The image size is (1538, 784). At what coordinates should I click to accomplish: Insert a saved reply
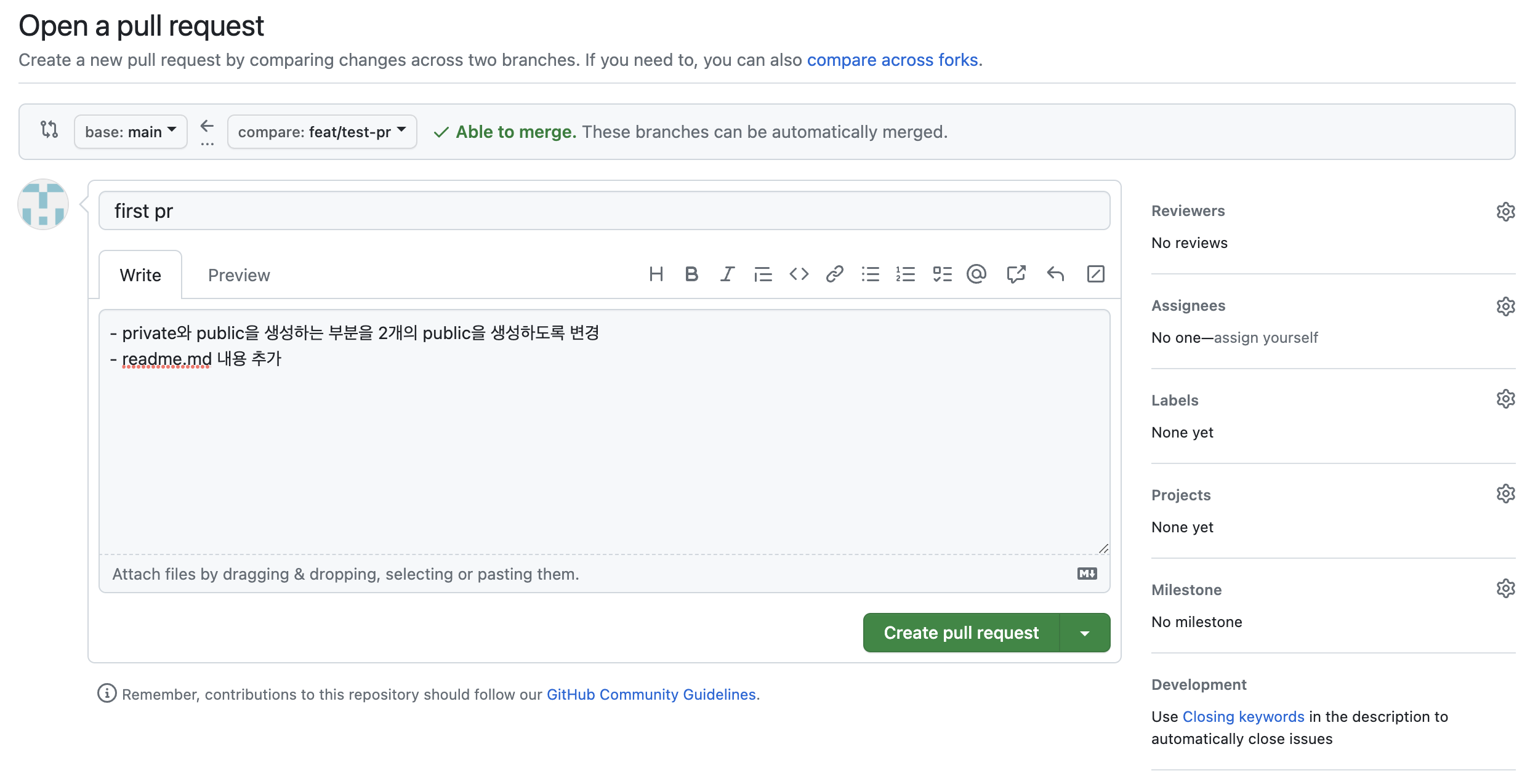coord(1055,274)
